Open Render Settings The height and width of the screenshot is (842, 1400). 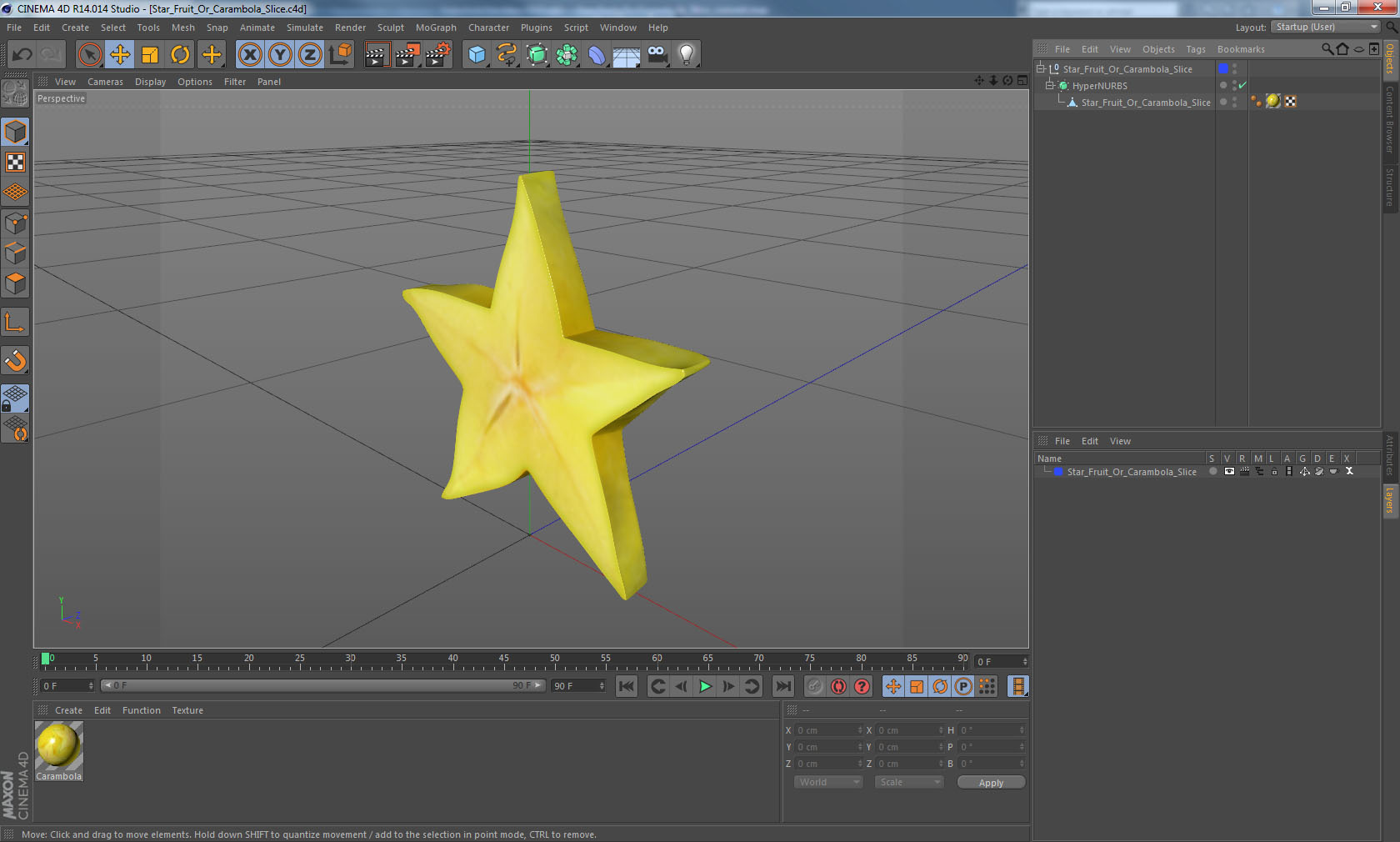point(438,55)
